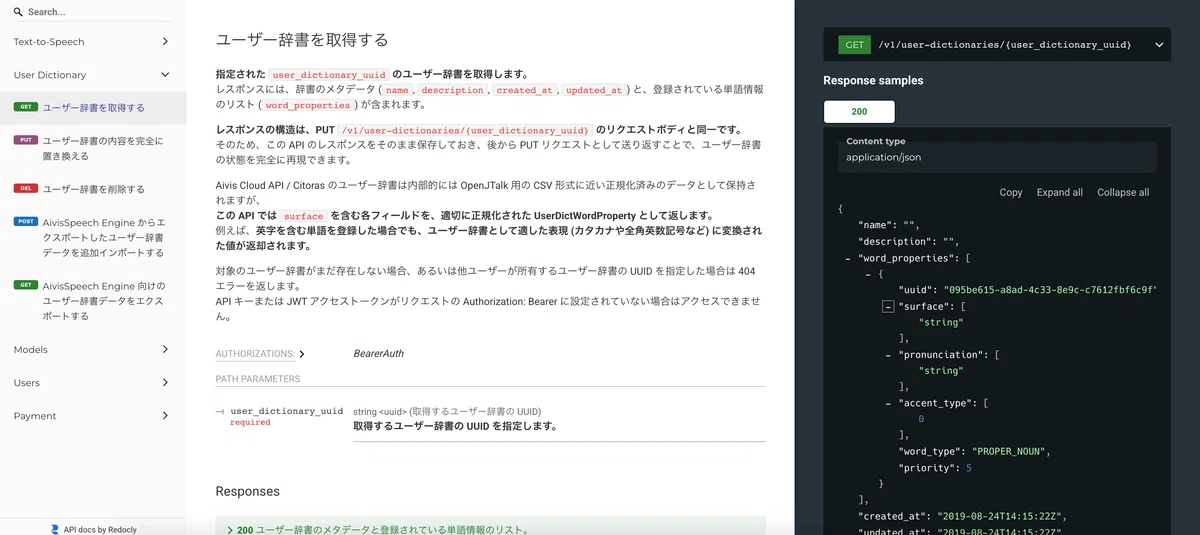Select the 200 response sample tab
Image resolution: width=1200 pixels, height=535 pixels.
point(859,111)
